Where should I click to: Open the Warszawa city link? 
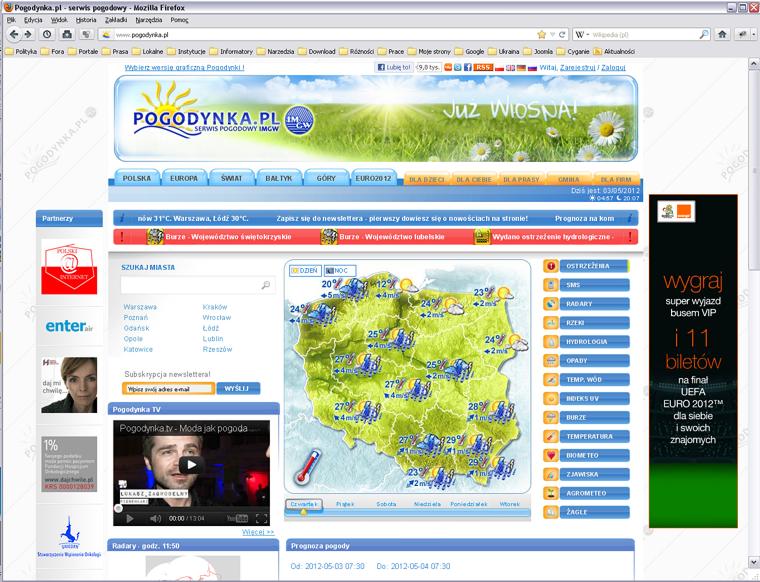pos(140,307)
